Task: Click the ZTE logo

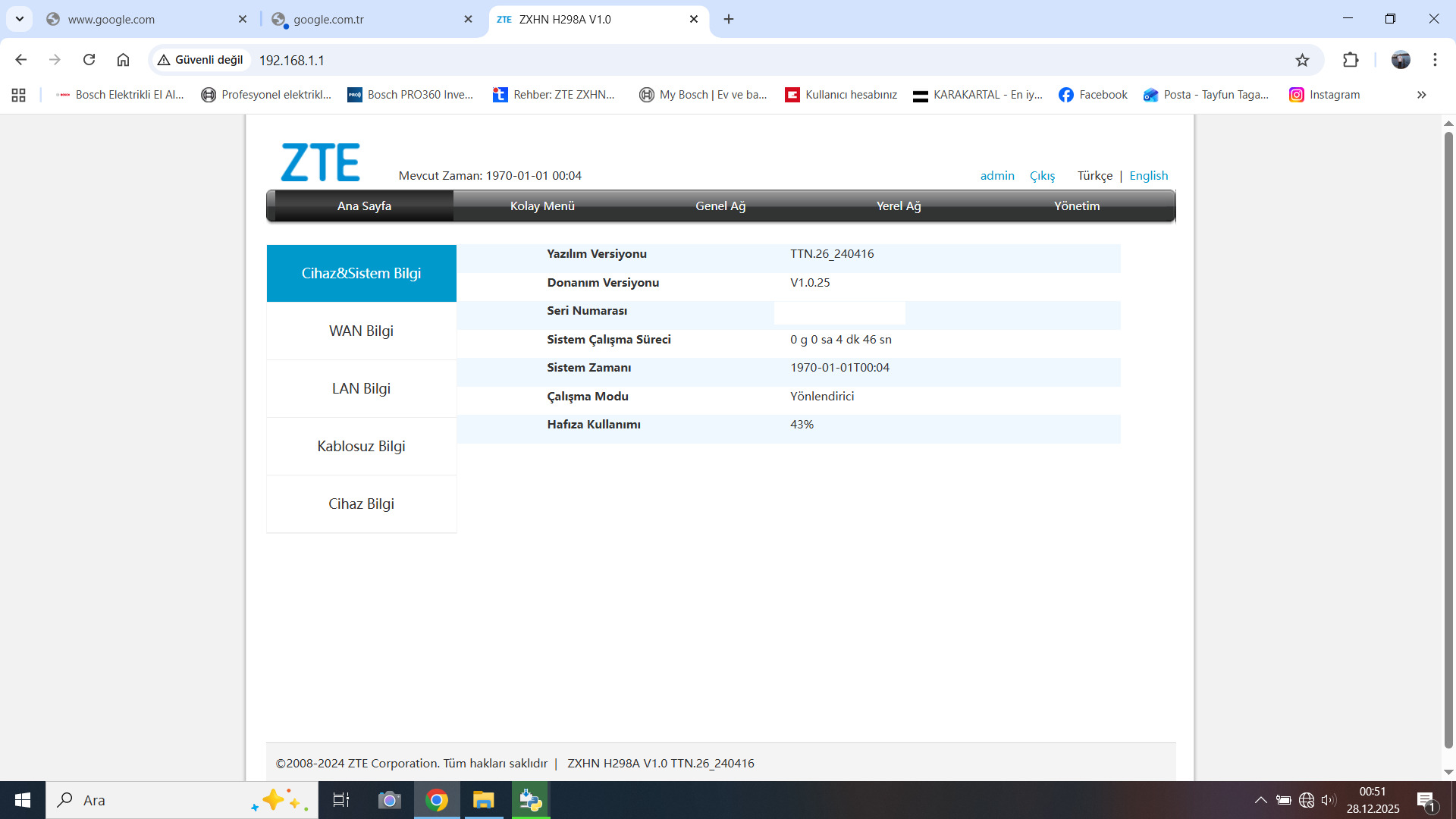Action: coord(320,162)
